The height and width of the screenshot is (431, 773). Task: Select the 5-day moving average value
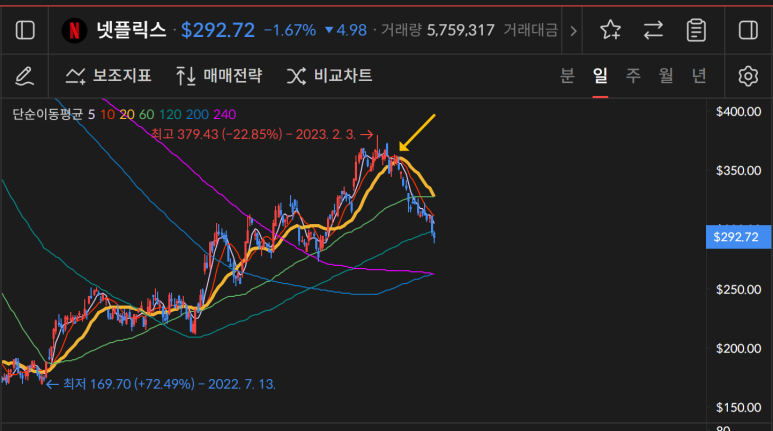(x=91, y=114)
